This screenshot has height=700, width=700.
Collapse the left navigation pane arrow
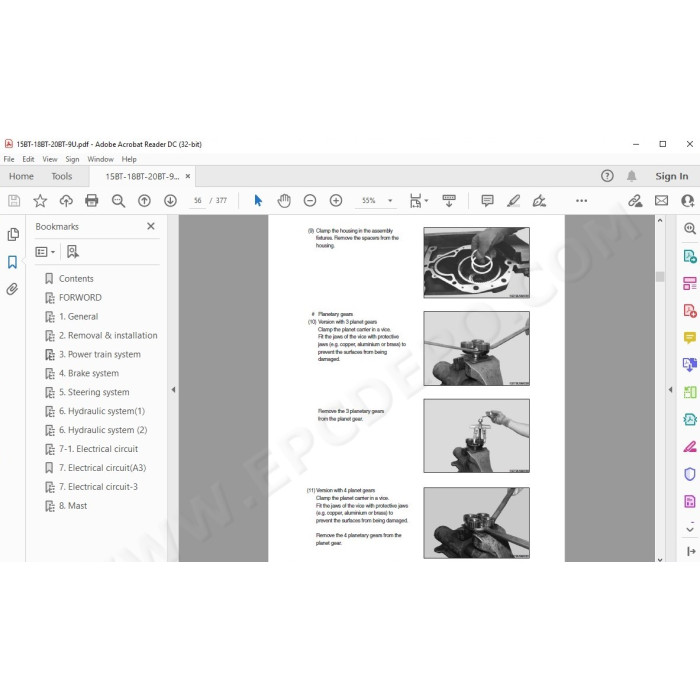[x=173, y=390]
